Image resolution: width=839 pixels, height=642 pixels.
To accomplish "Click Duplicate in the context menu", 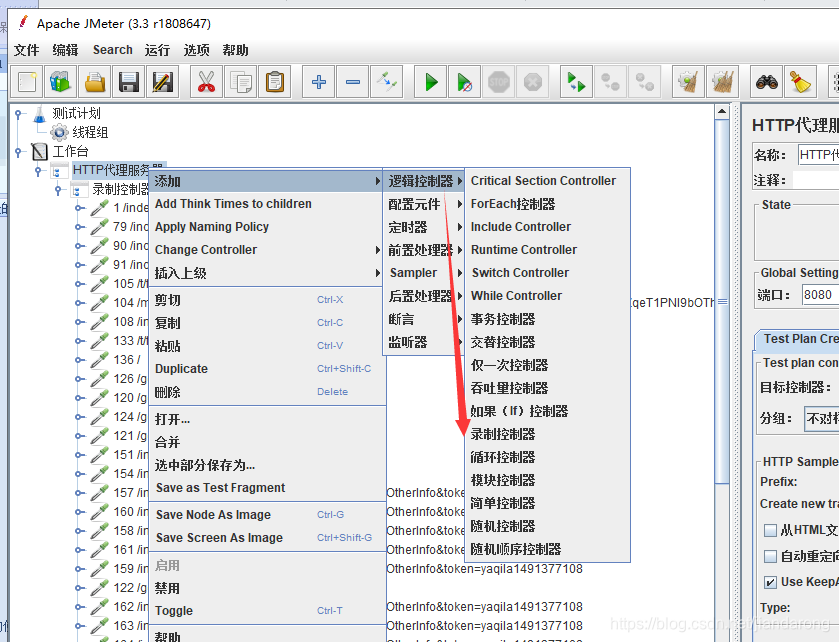I will (x=266, y=369).
